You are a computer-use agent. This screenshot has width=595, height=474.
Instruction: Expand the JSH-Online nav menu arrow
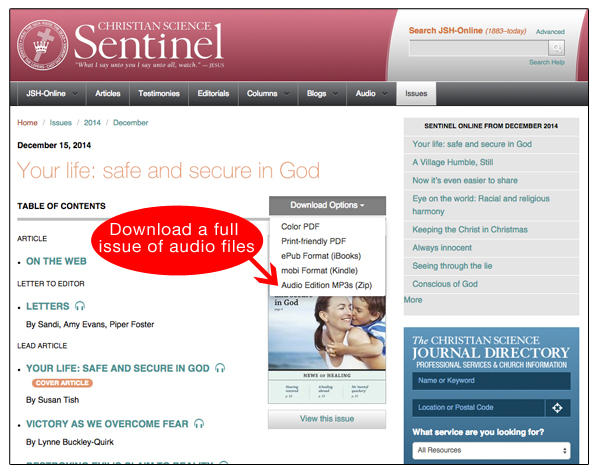(x=75, y=93)
